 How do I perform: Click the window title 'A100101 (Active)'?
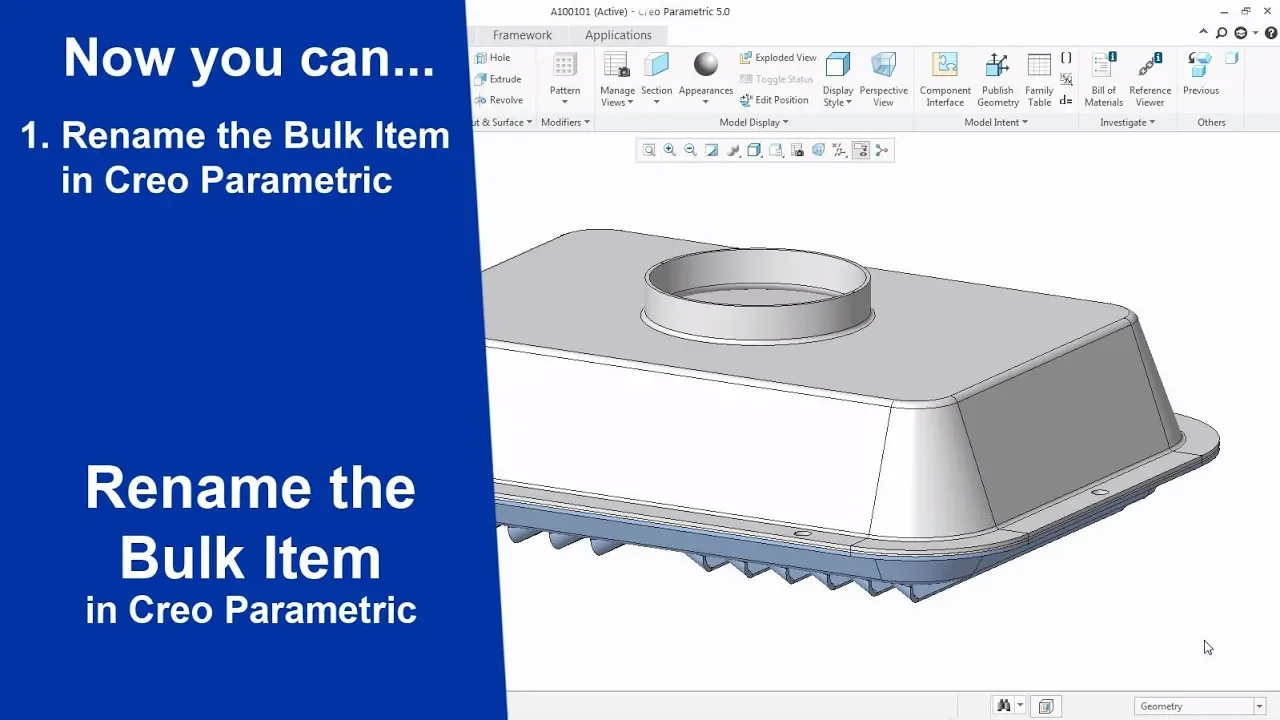[x=590, y=11]
